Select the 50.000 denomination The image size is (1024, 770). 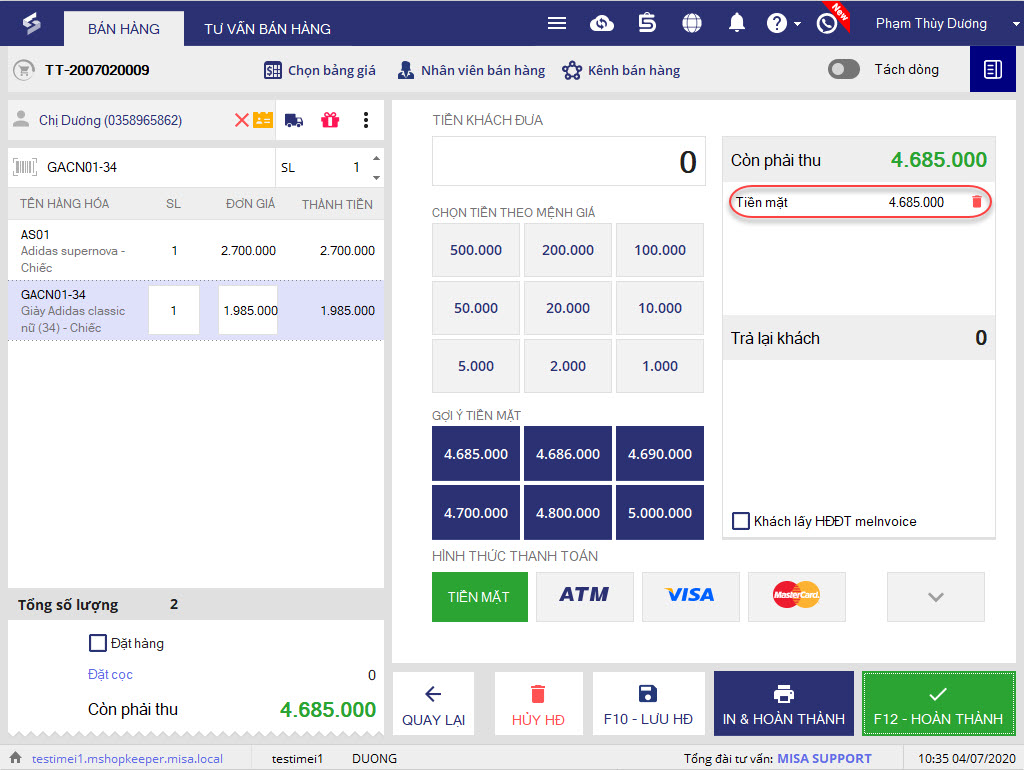coord(475,308)
